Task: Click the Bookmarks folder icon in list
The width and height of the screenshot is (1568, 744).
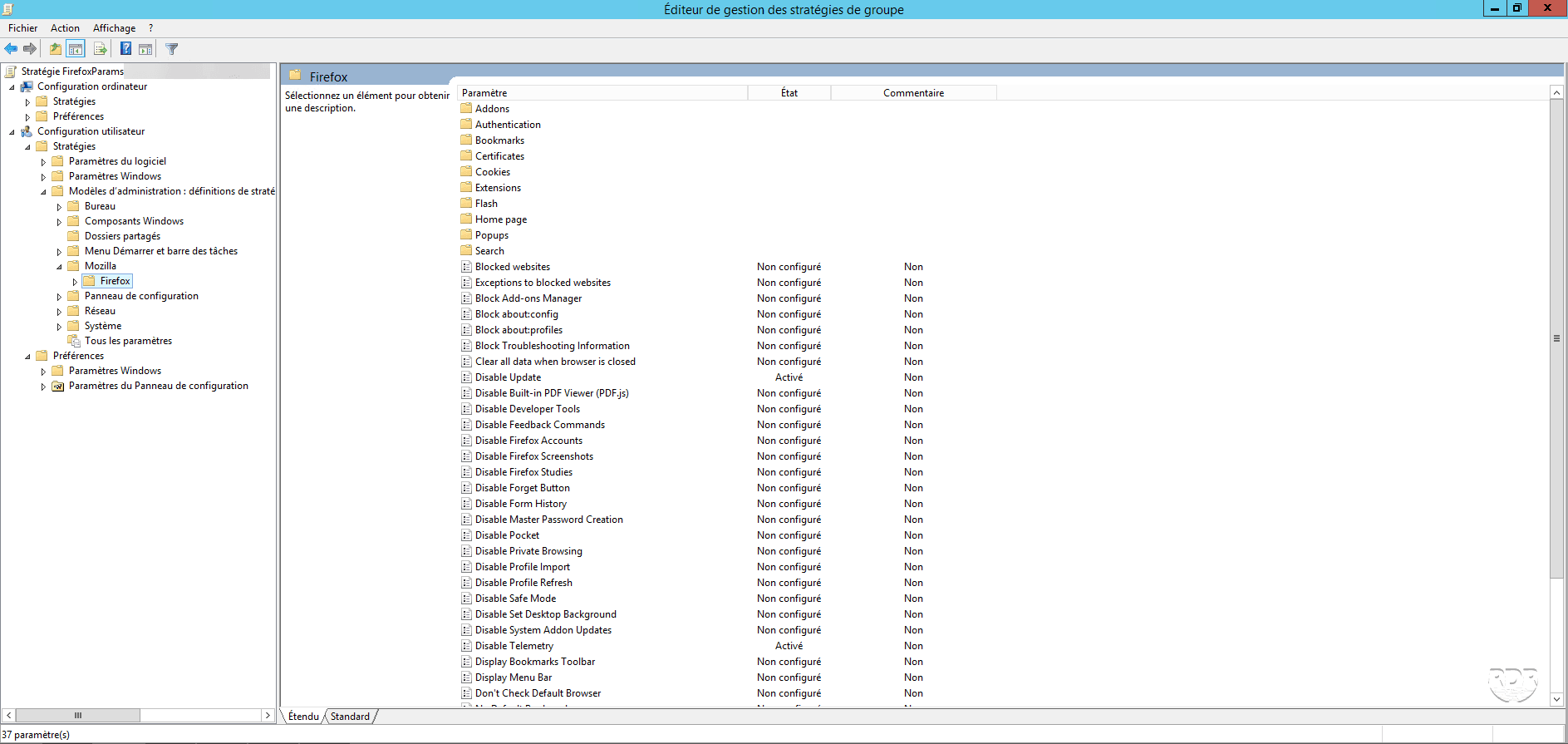Action: click(x=466, y=140)
